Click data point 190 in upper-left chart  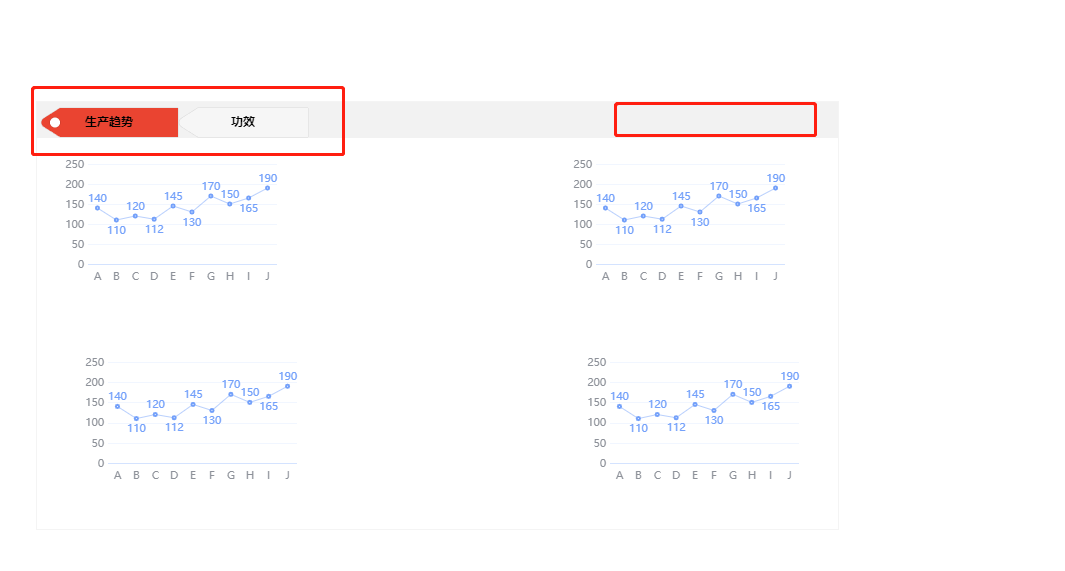(268, 188)
